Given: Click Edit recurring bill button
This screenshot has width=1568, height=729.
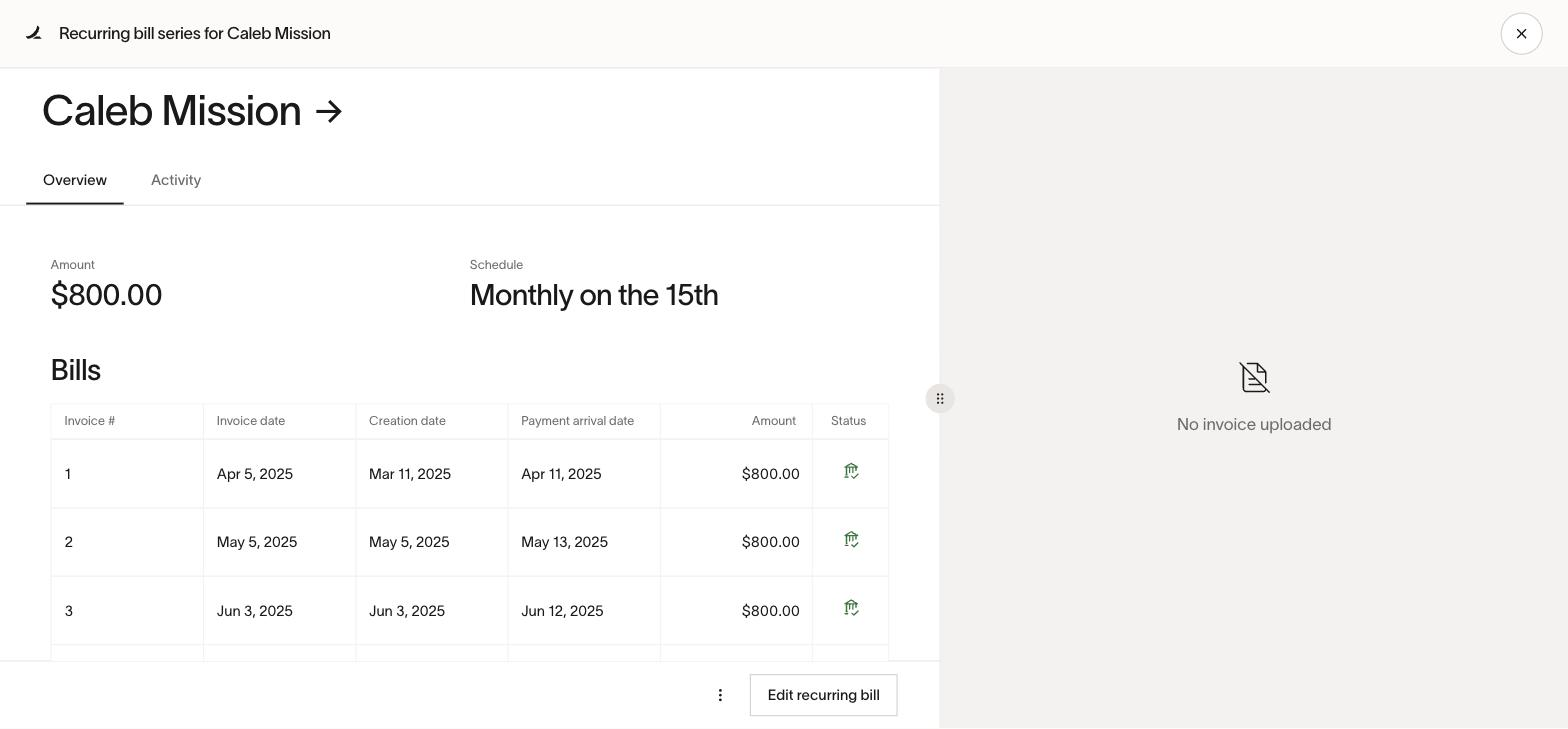Looking at the screenshot, I should coord(824,695).
